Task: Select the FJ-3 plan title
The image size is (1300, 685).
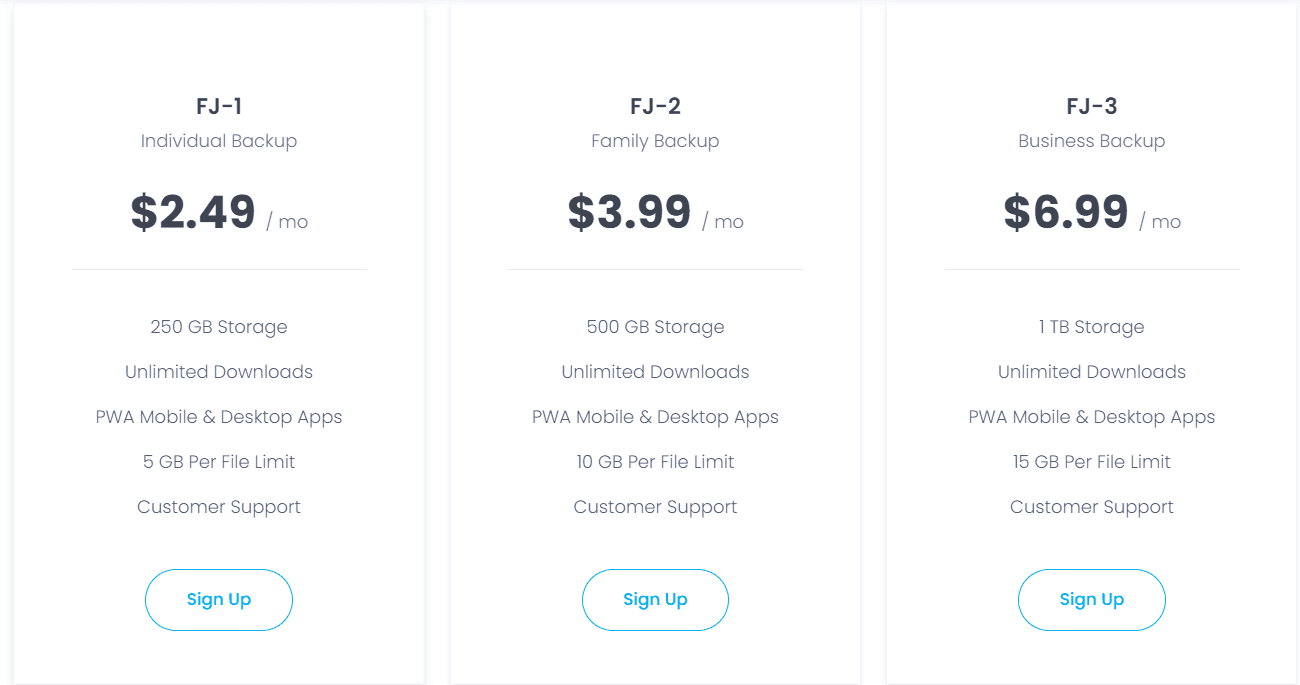Action: tap(1091, 105)
